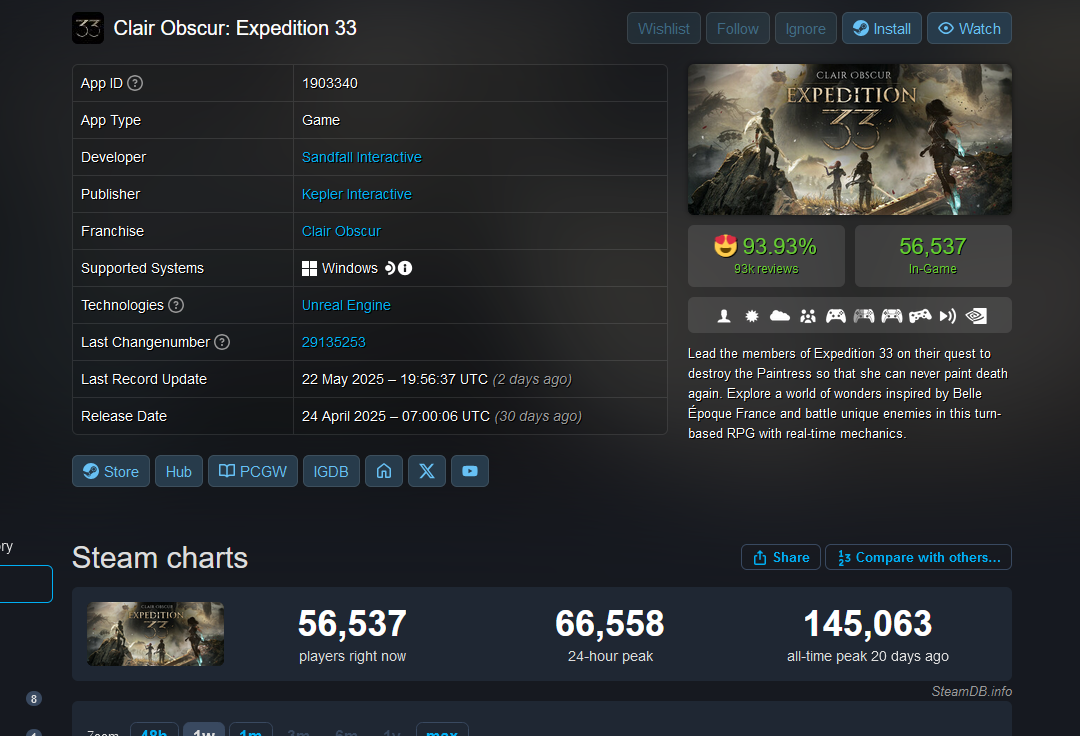Click the Install button

pyautogui.click(x=882, y=28)
